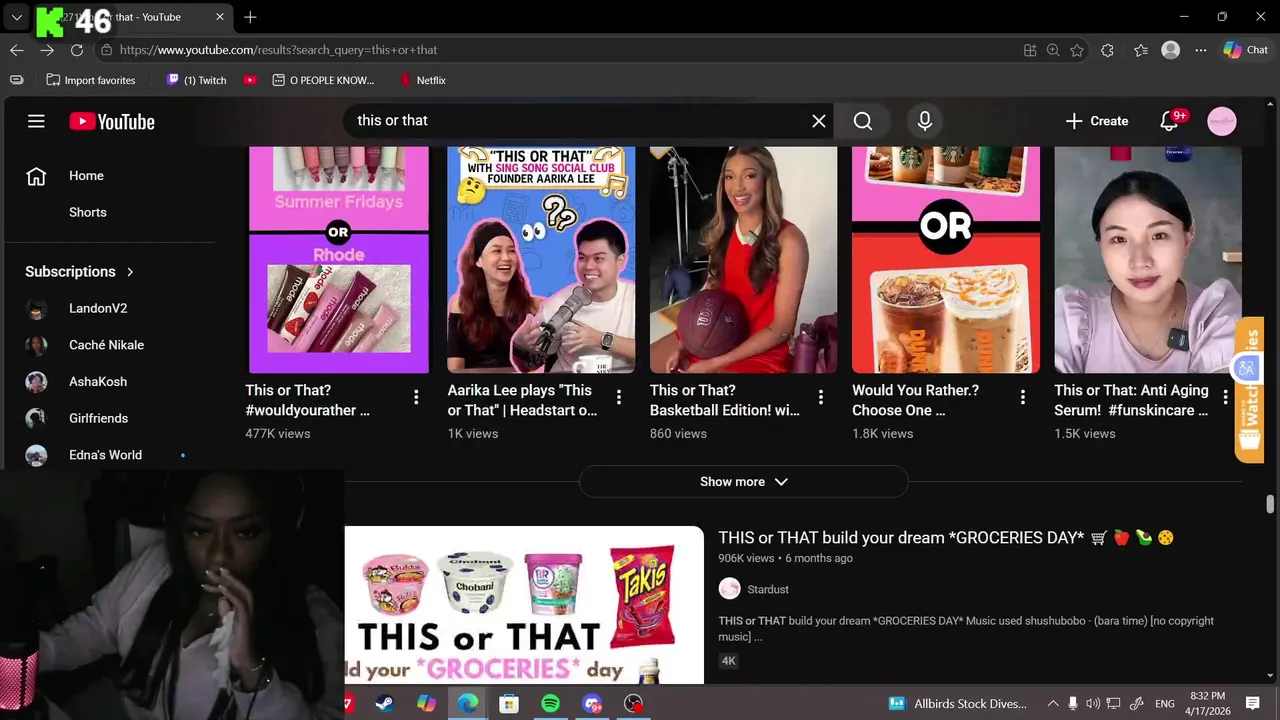Screen dimensions: 1280x720
Task: Go to the YouTube logo home link
Action: pos(112,121)
